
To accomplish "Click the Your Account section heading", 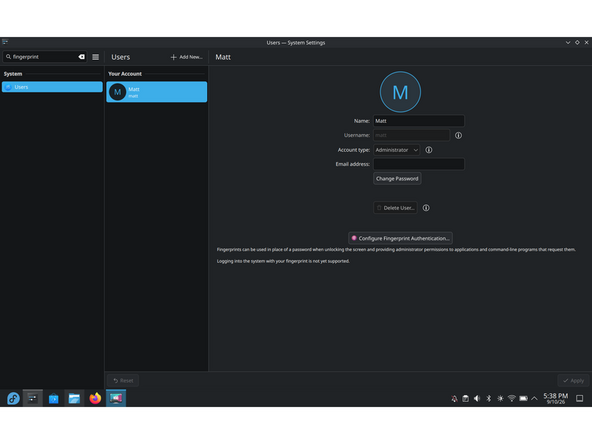I will (125, 74).
